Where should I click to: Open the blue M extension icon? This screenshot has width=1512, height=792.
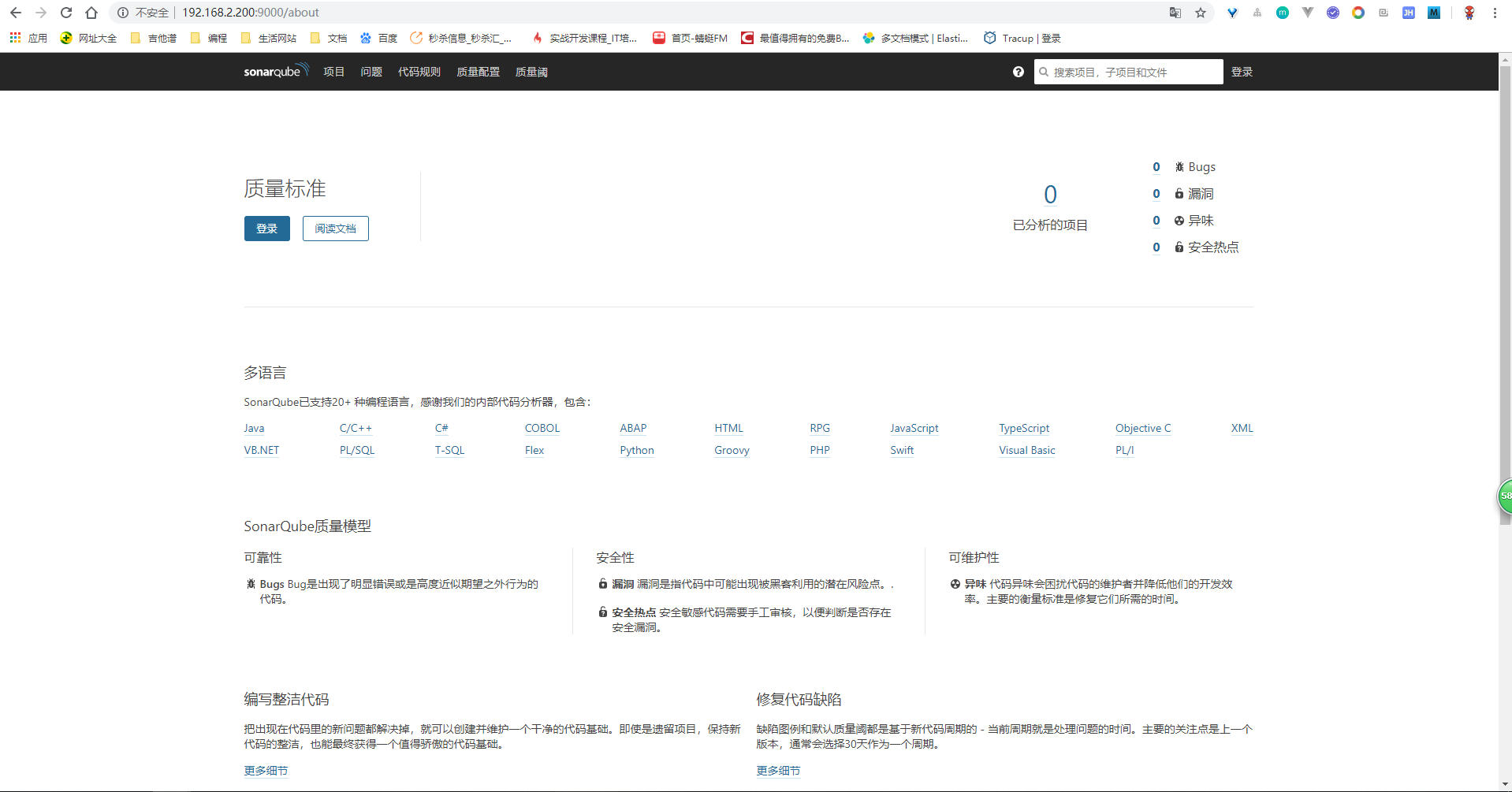(x=1434, y=13)
